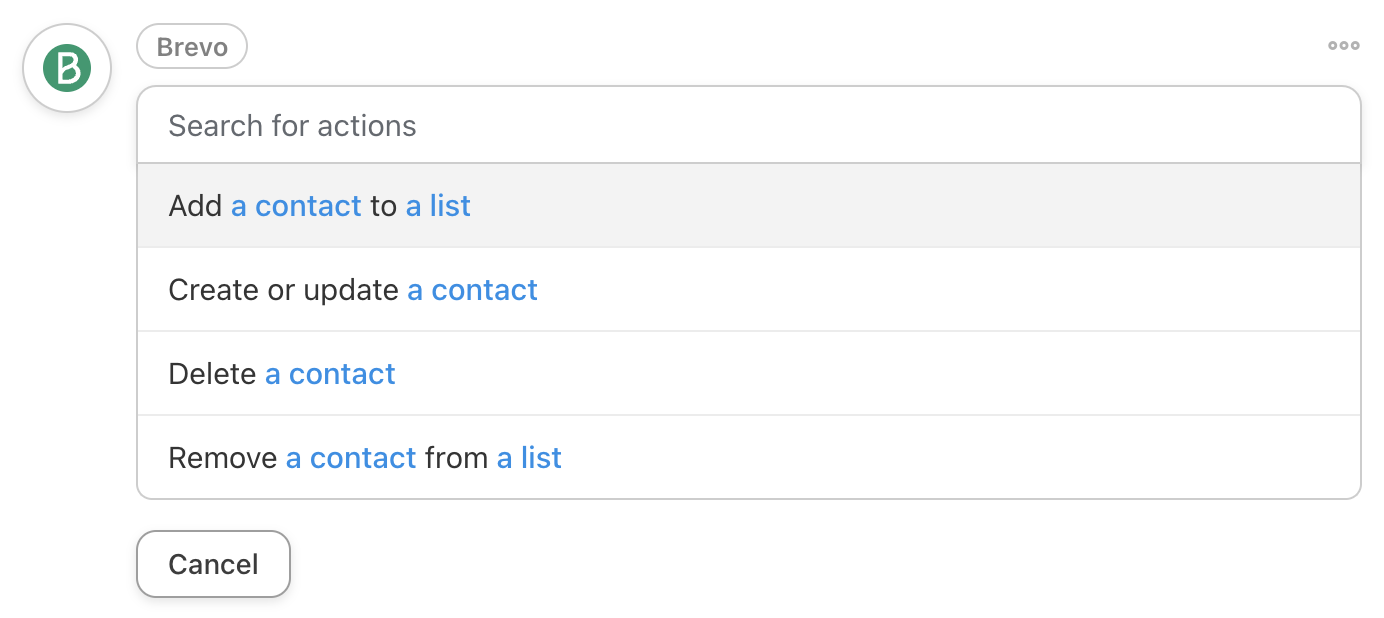Select Remove a contact from a list action
The width and height of the screenshot is (1384, 618).
pyautogui.click(x=749, y=458)
